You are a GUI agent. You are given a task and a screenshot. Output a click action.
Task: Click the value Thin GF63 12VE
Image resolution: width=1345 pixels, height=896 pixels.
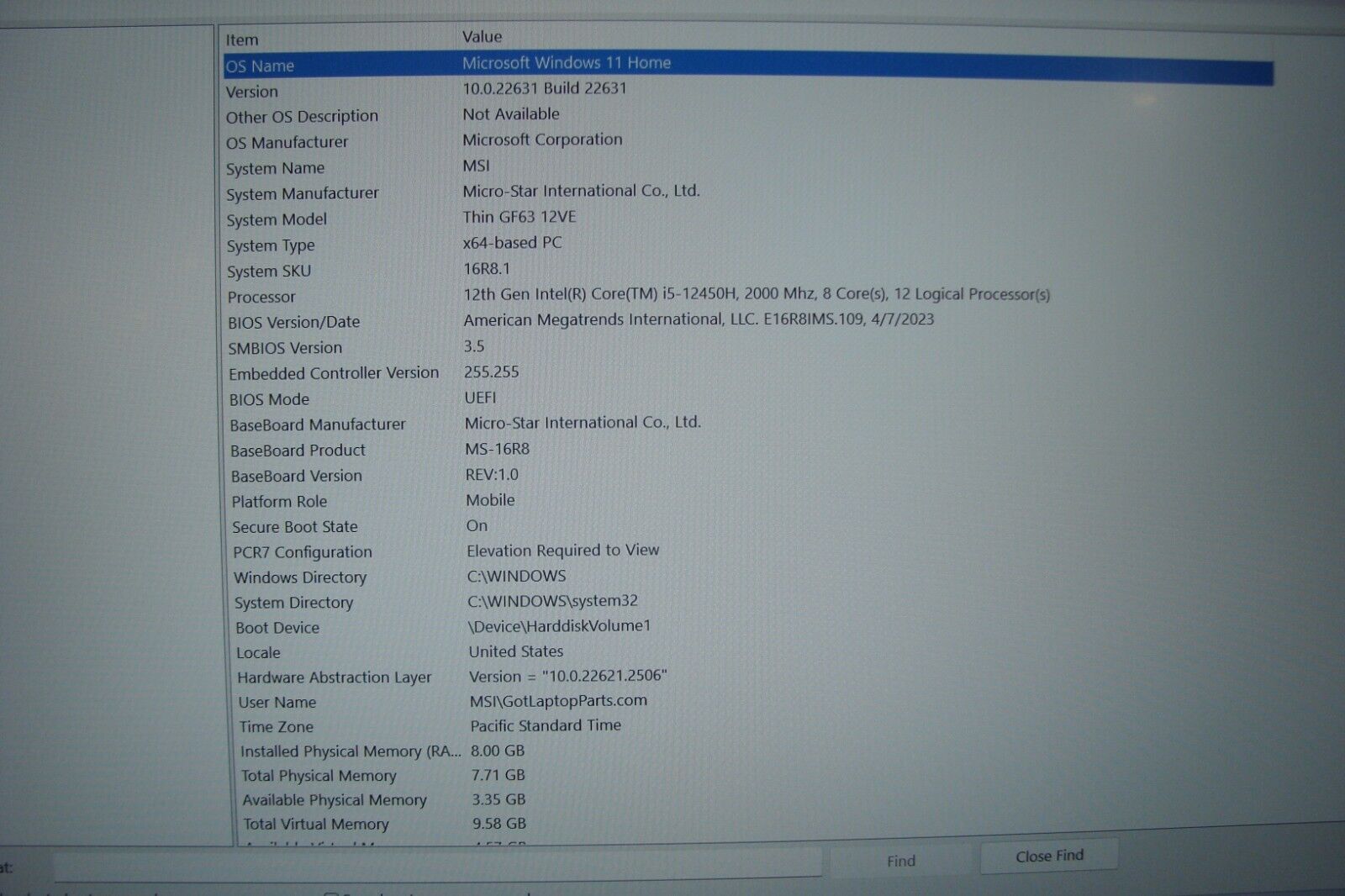(520, 217)
